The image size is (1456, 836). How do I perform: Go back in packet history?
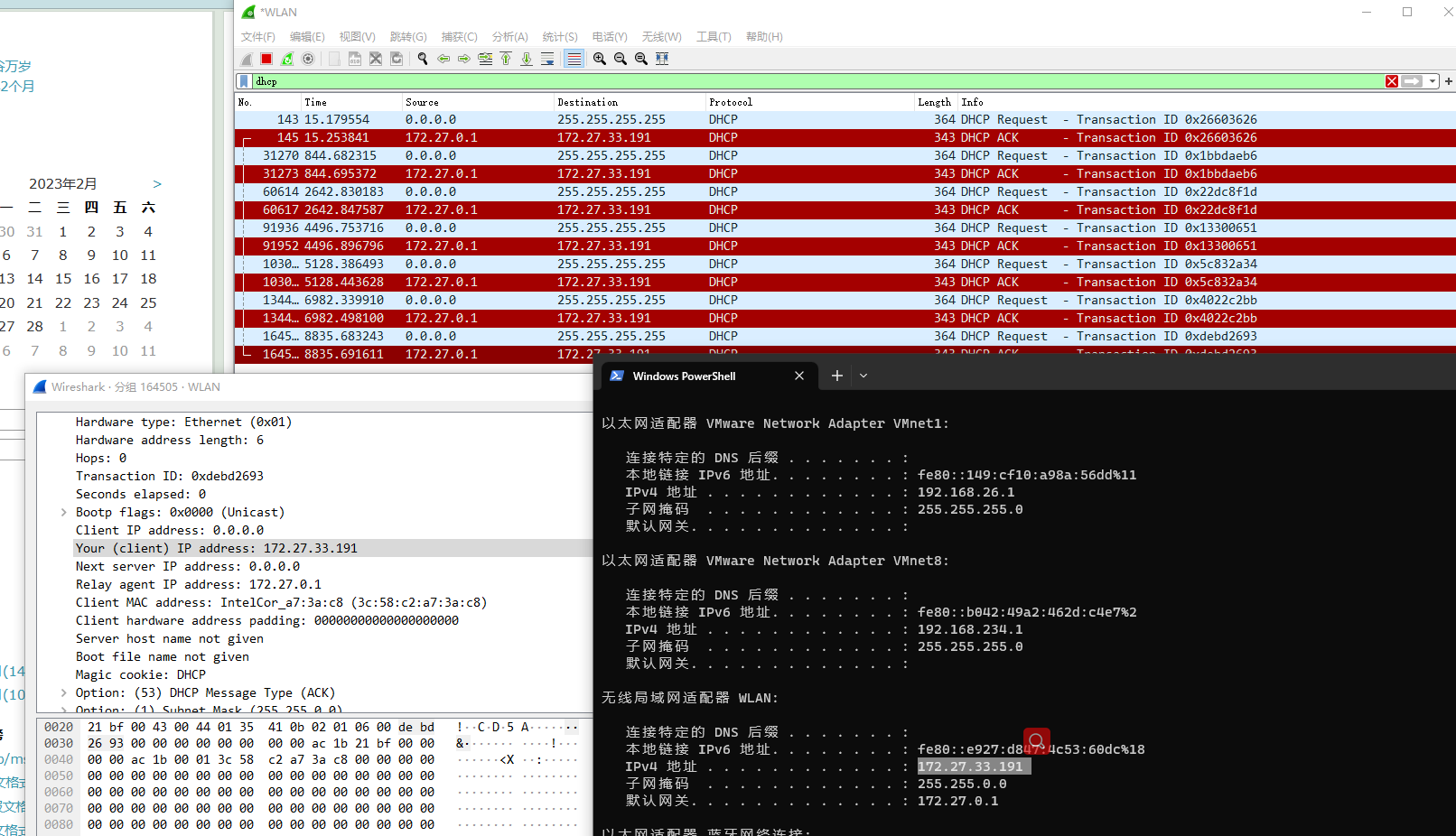[x=443, y=59]
